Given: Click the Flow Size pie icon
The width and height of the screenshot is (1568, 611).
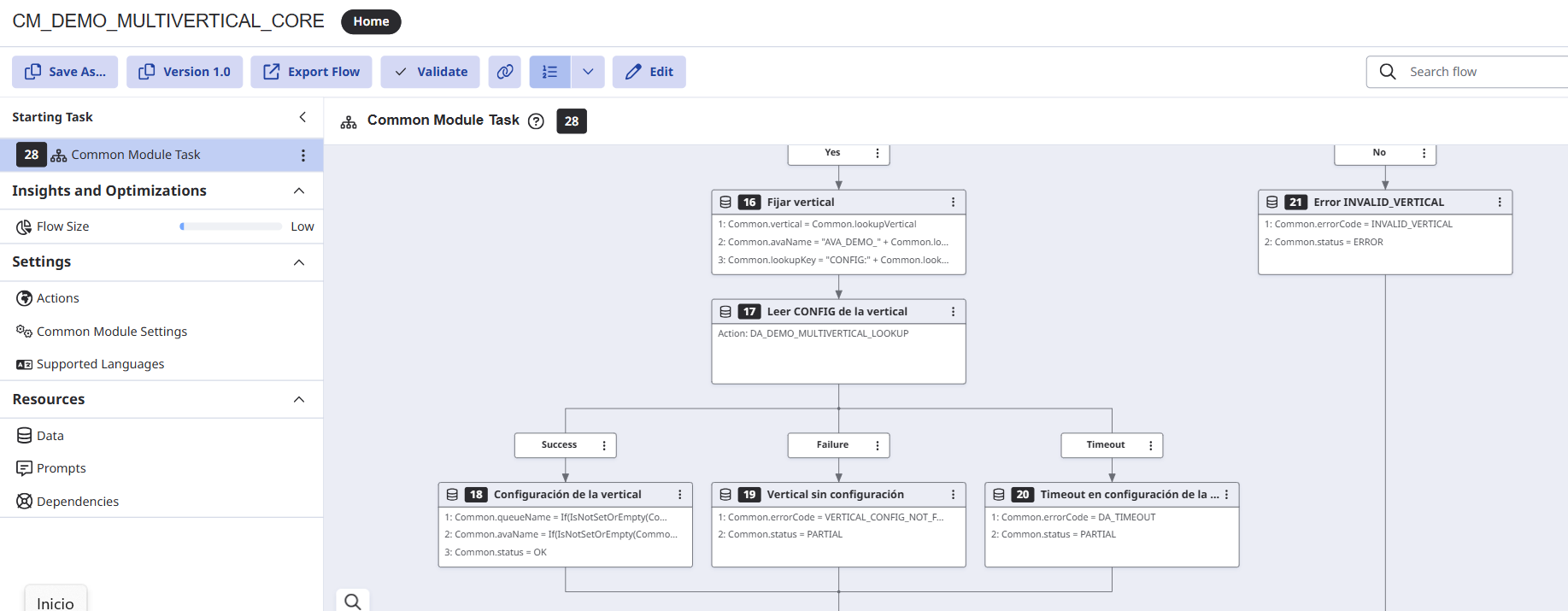Looking at the screenshot, I should pyautogui.click(x=24, y=227).
